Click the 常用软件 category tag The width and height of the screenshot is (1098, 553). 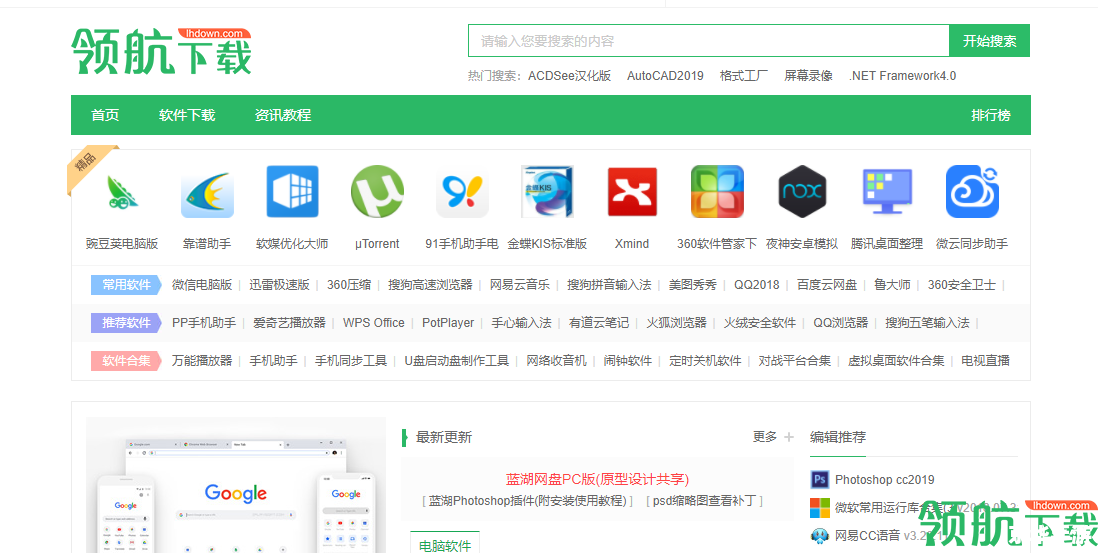tap(127, 285)
